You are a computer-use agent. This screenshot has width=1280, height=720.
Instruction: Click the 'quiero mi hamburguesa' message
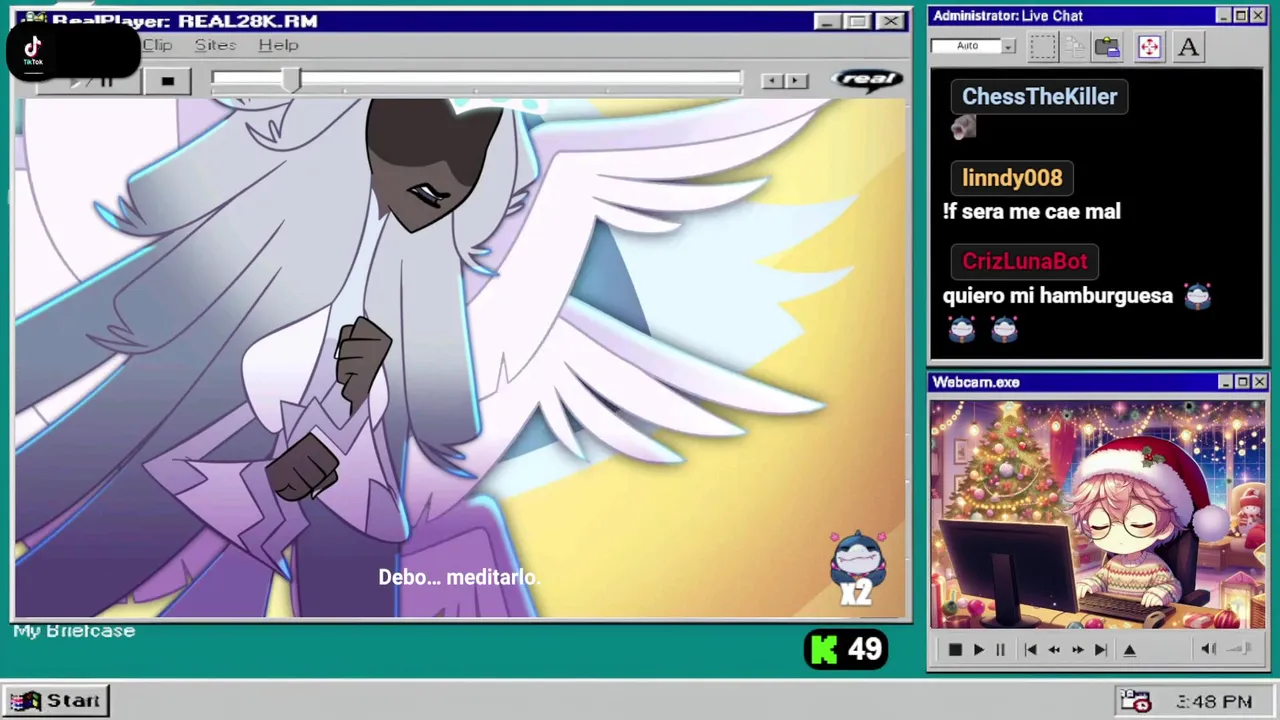pyautogui.click(x=1058, y=296)
